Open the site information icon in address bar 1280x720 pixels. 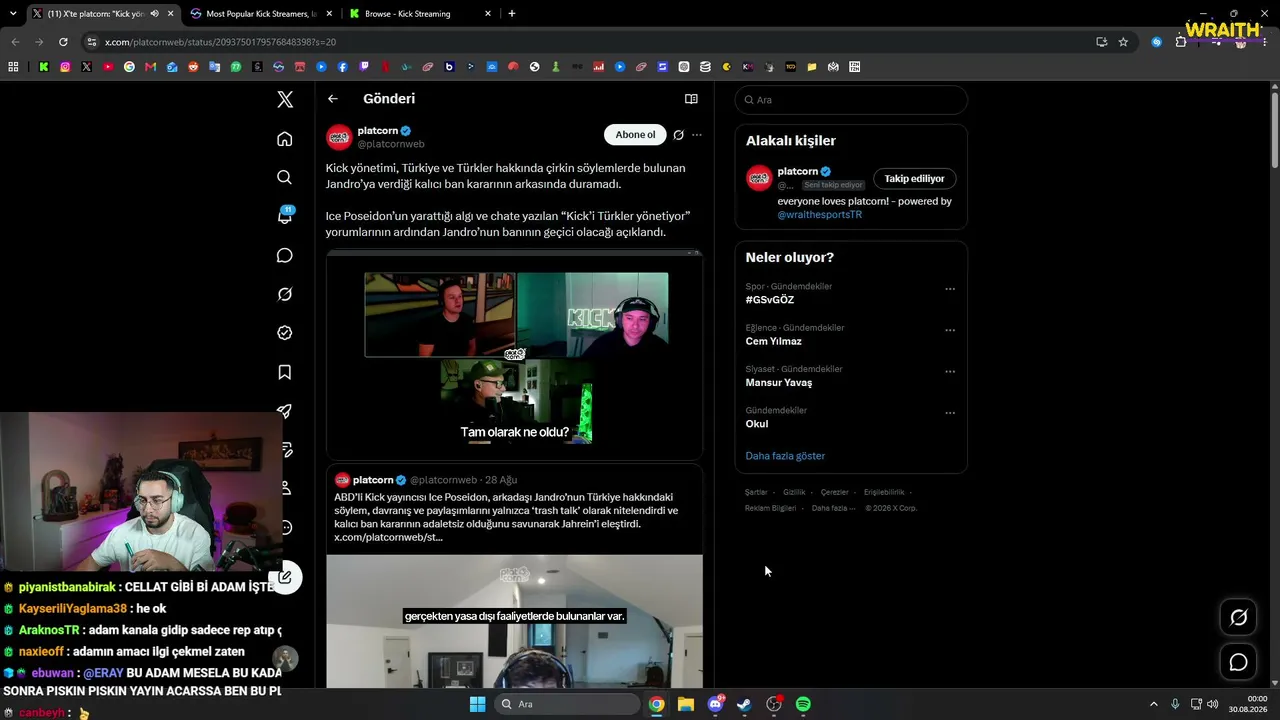pos(92,42)
